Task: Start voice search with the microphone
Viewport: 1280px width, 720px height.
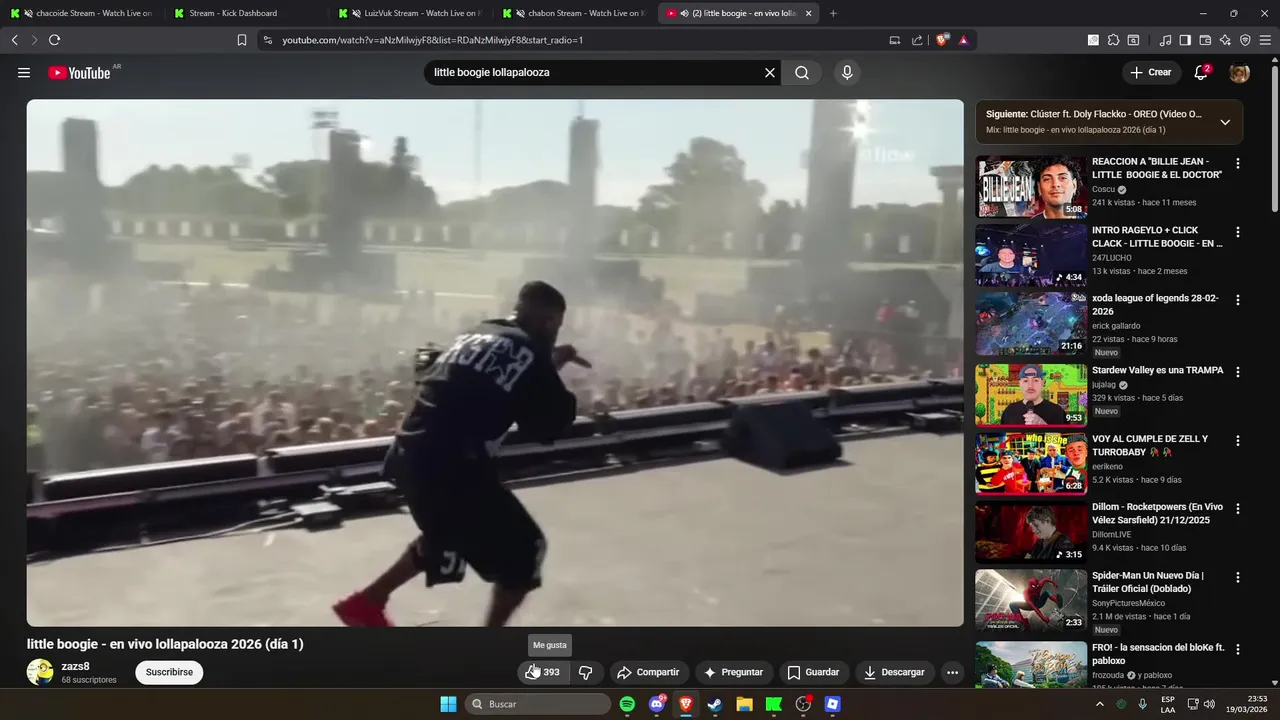Action: click(847, 72)
